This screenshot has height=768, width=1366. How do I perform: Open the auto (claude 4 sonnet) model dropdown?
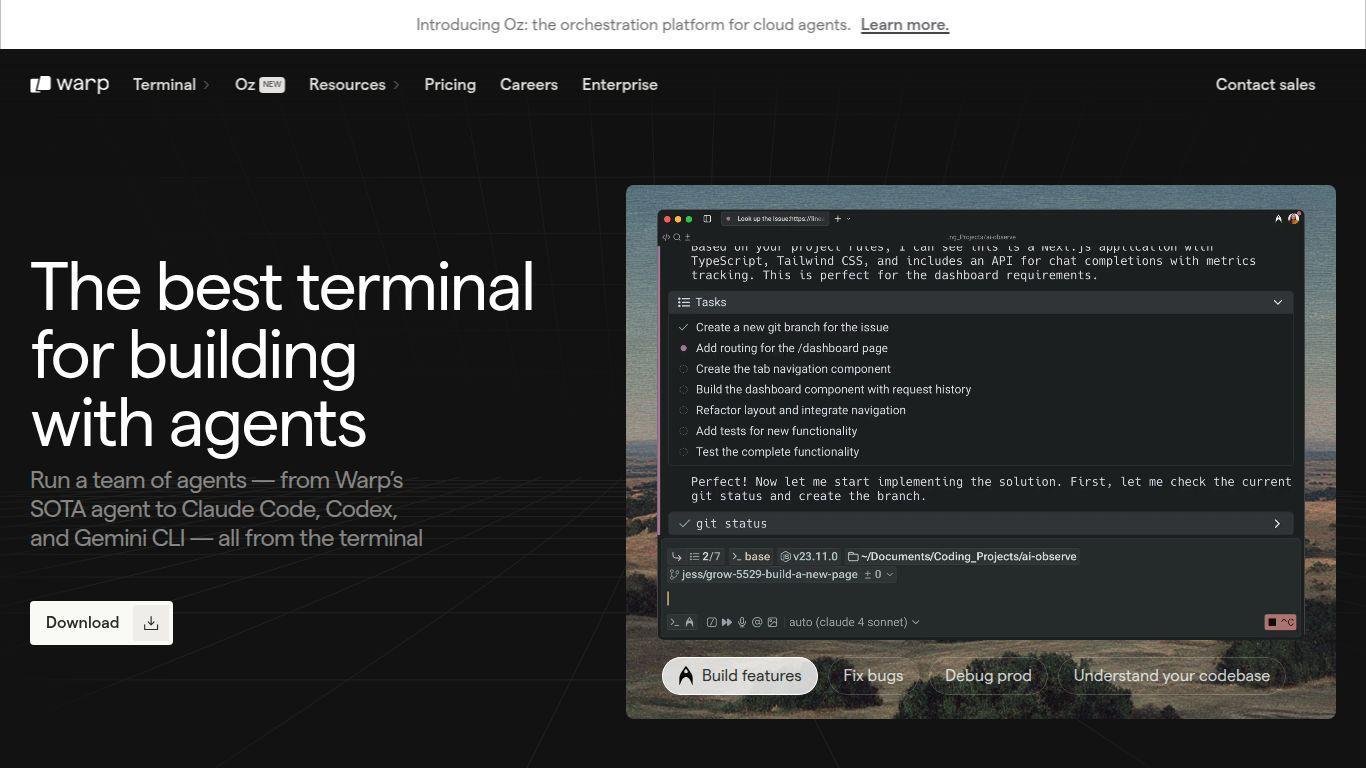pos(853,622)
